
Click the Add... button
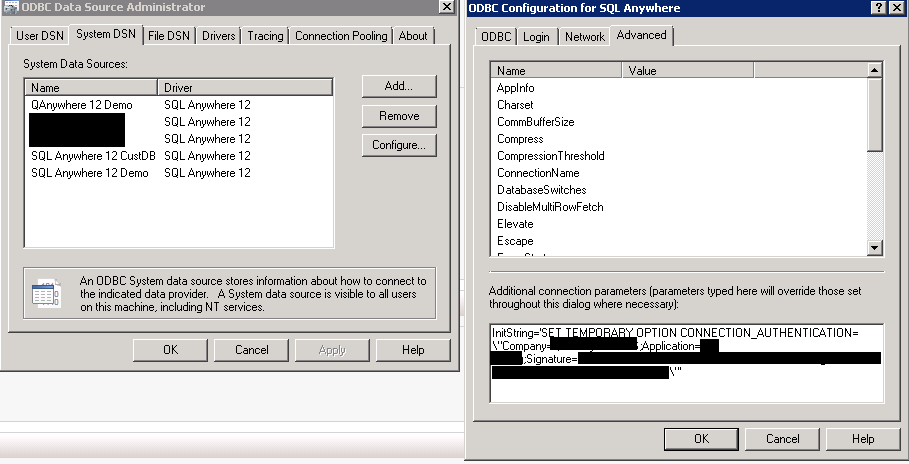point(399,86)
